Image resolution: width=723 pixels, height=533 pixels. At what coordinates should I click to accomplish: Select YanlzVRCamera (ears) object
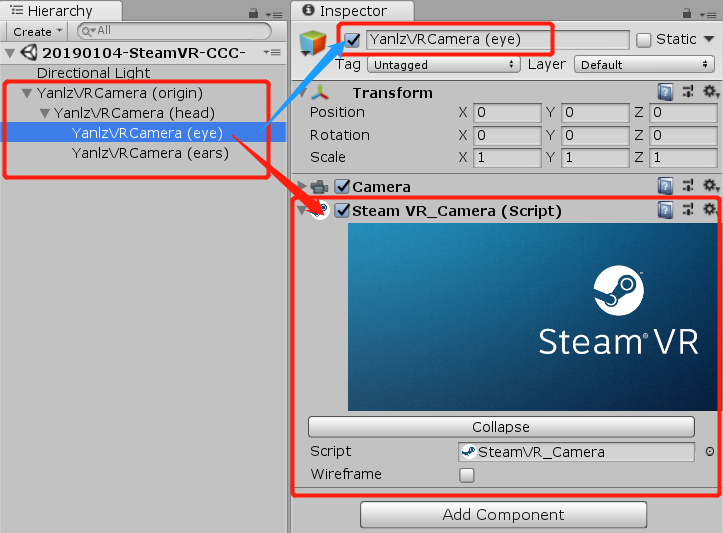click(x=150, y=153)
